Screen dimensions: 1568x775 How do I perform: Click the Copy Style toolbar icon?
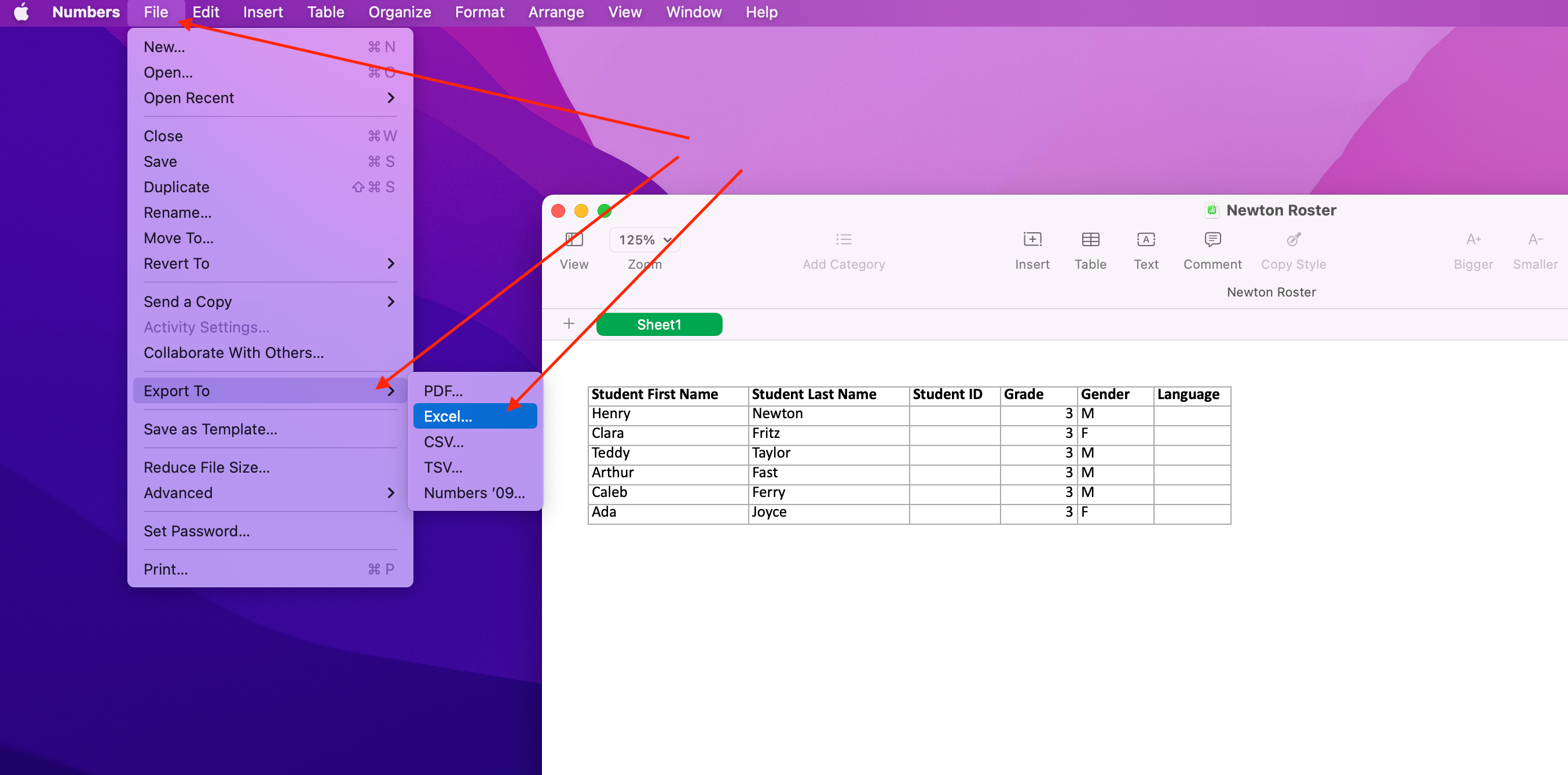1294,240
